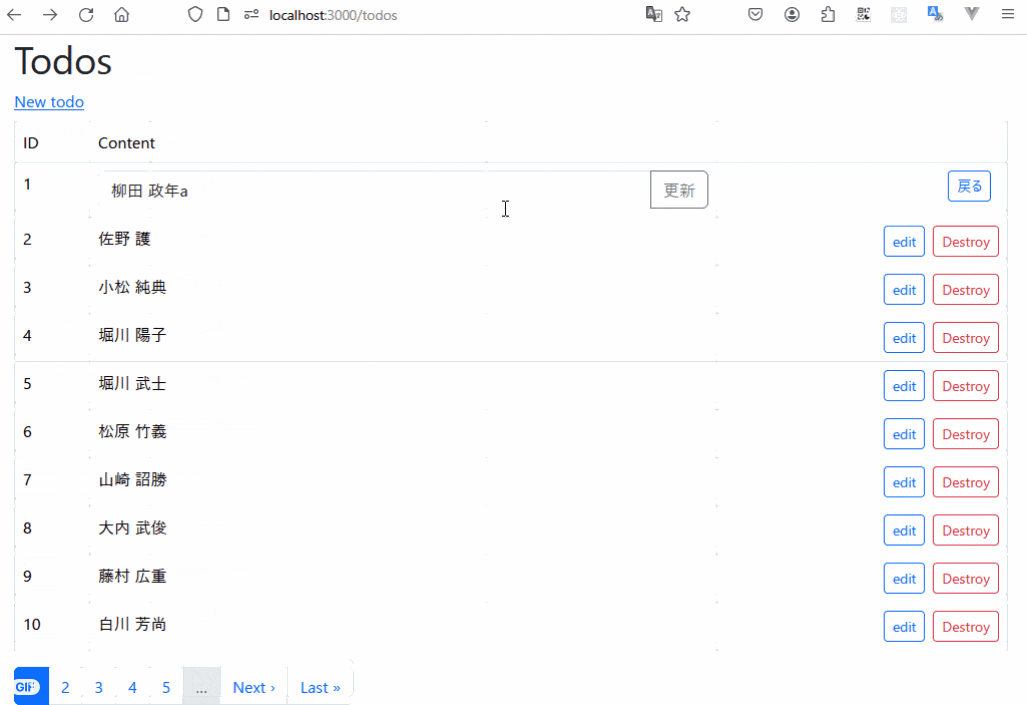Select text 山崎 詔勝 in row 7

tap(132, 480)
